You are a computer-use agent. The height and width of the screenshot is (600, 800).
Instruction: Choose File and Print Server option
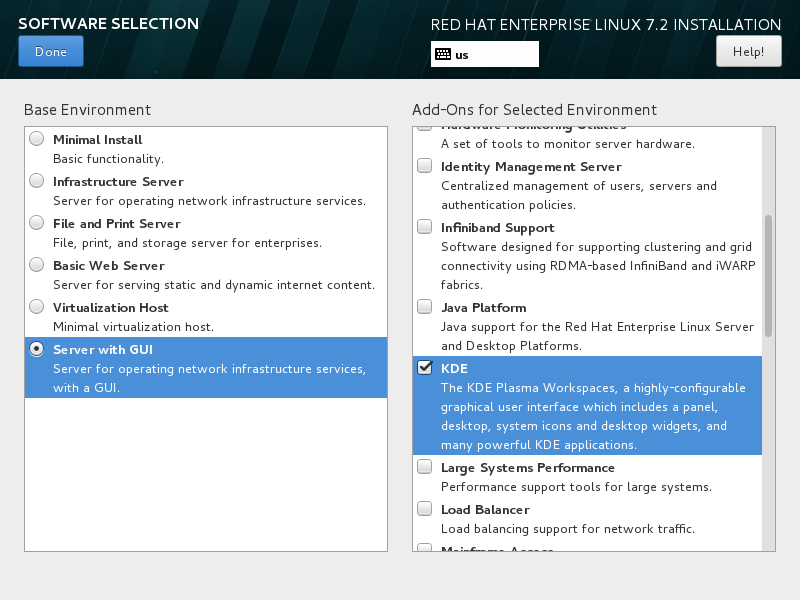[x=37, y=223]
